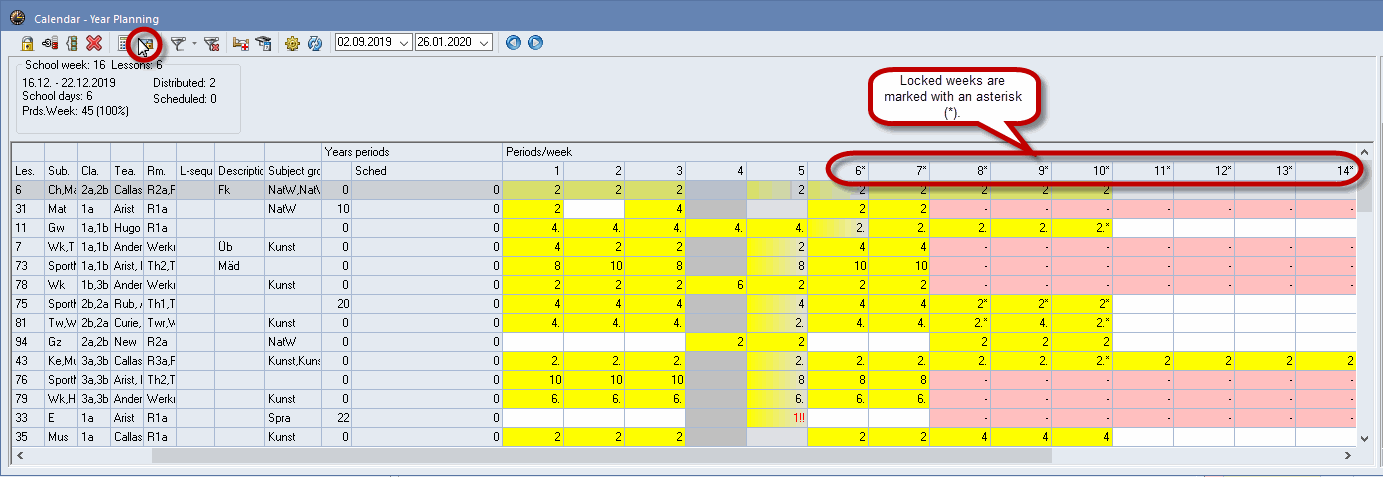Select lesson row 11 Gw

684,227
